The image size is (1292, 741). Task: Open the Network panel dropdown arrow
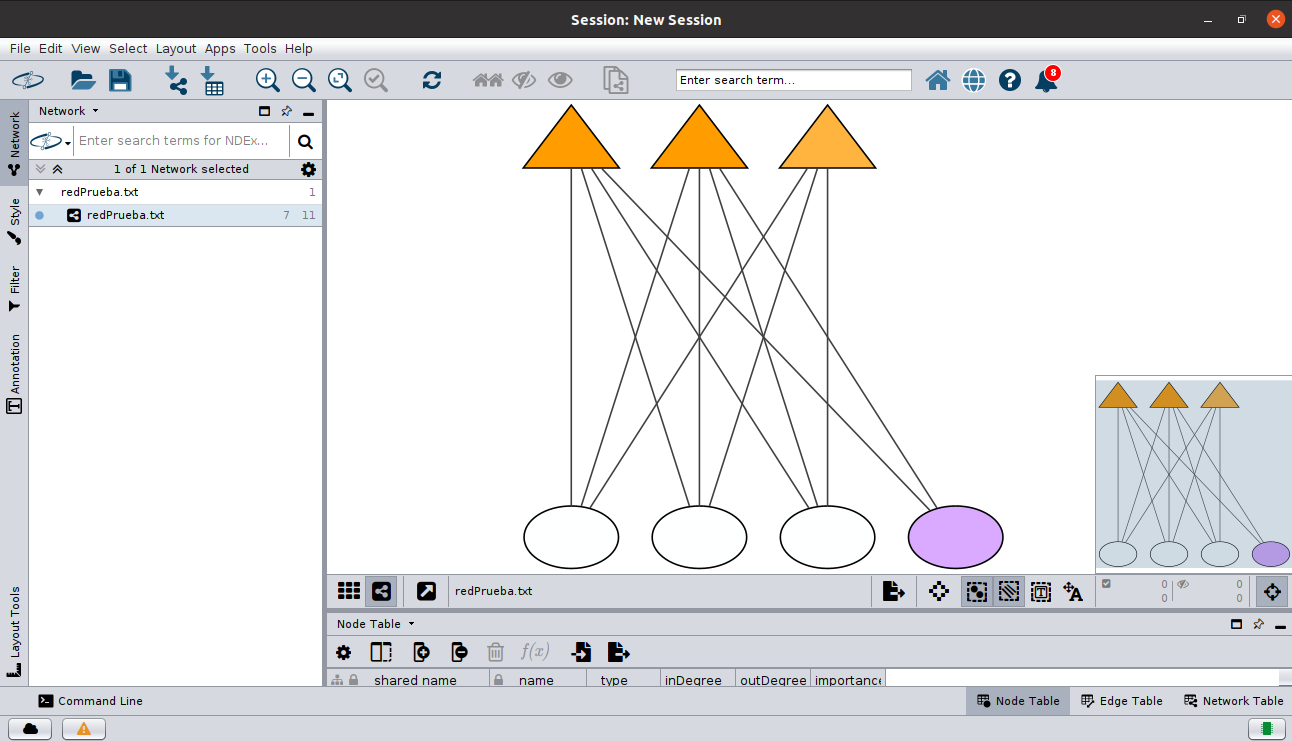pos(96,111)
